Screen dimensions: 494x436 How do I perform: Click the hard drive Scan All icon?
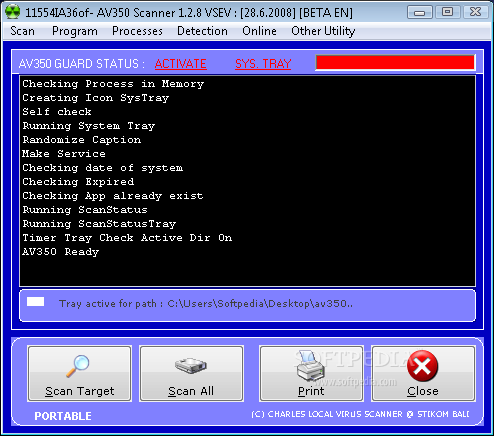coord(191,366)
